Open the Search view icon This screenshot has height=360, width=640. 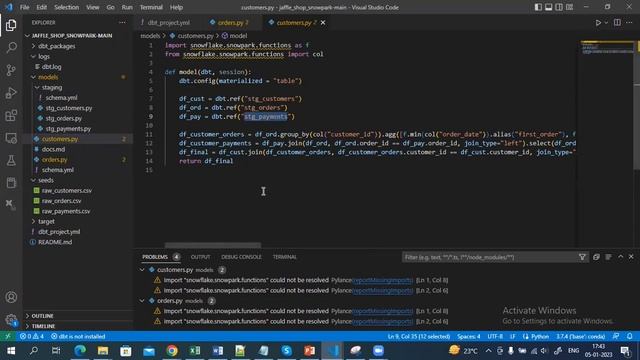click(x=11, y=48)
